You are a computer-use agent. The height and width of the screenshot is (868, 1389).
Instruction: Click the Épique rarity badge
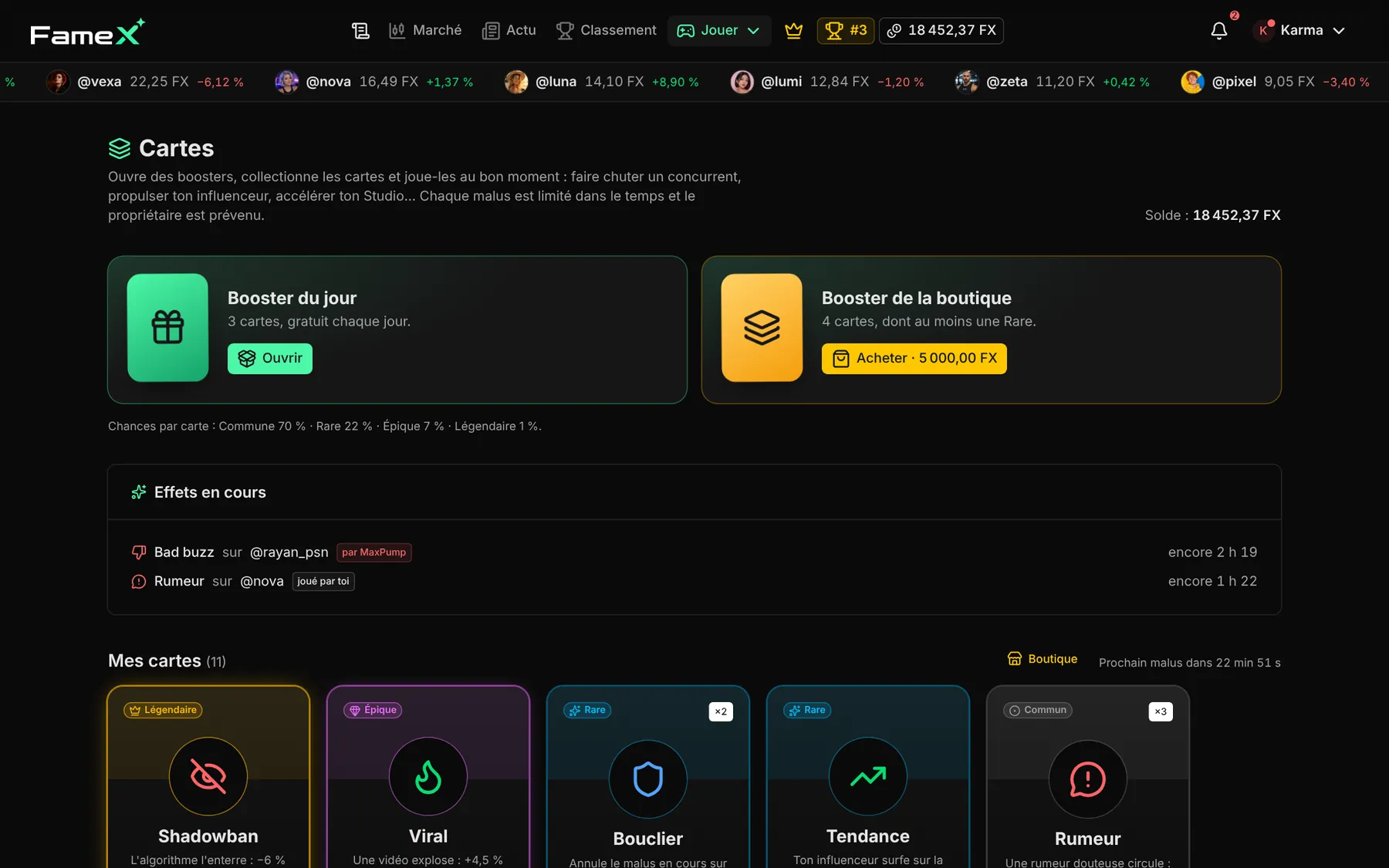click(x=373, y=711)
